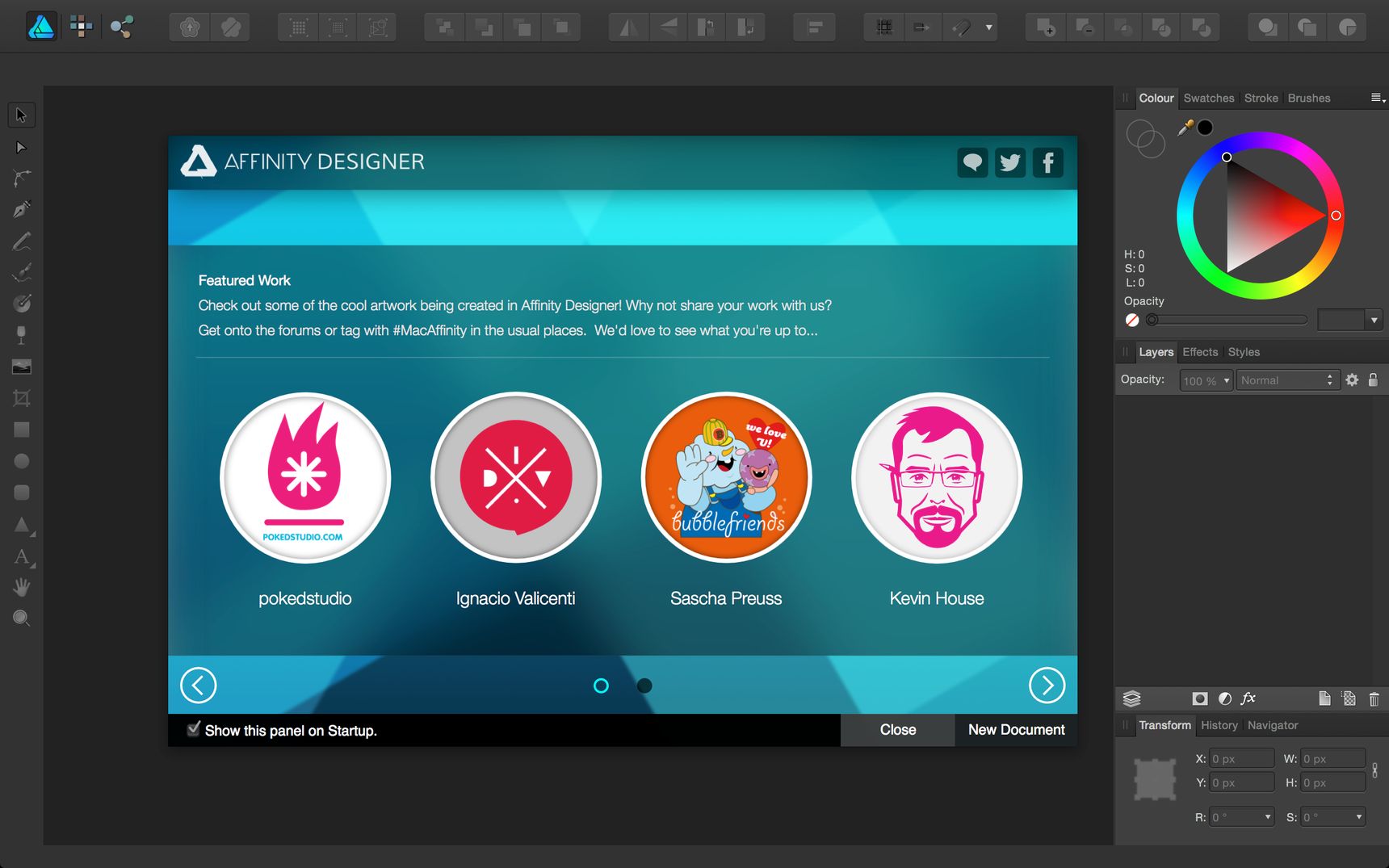1389x868 pixels.
Task: Select the Artistic Text tool
Action: 21,556
